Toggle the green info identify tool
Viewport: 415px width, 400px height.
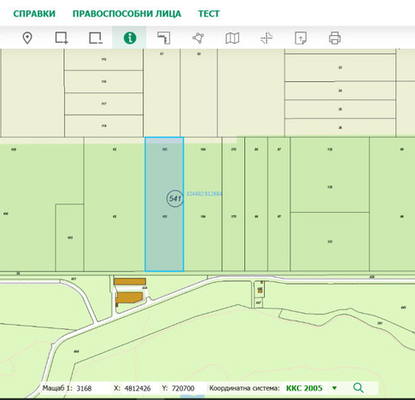coord(130,38)
